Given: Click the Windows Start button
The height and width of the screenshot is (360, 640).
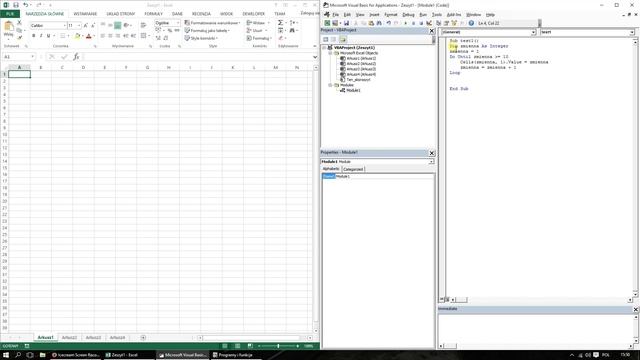Looking at the screenshot, I should 6,355.
